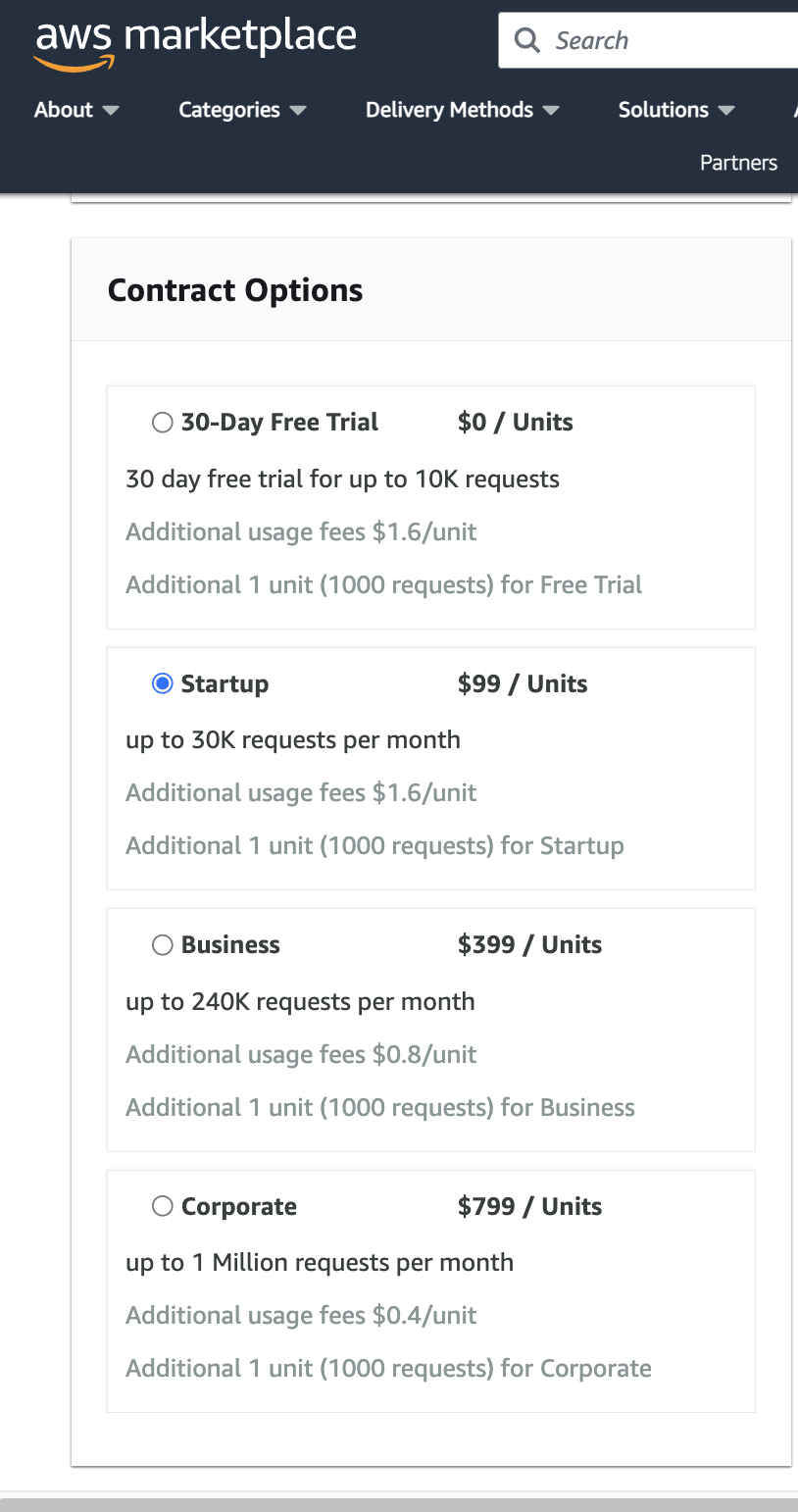Screen dimensions: 798x1512
Task: Open the Categories menu
Action: click(x=229, y=110)
